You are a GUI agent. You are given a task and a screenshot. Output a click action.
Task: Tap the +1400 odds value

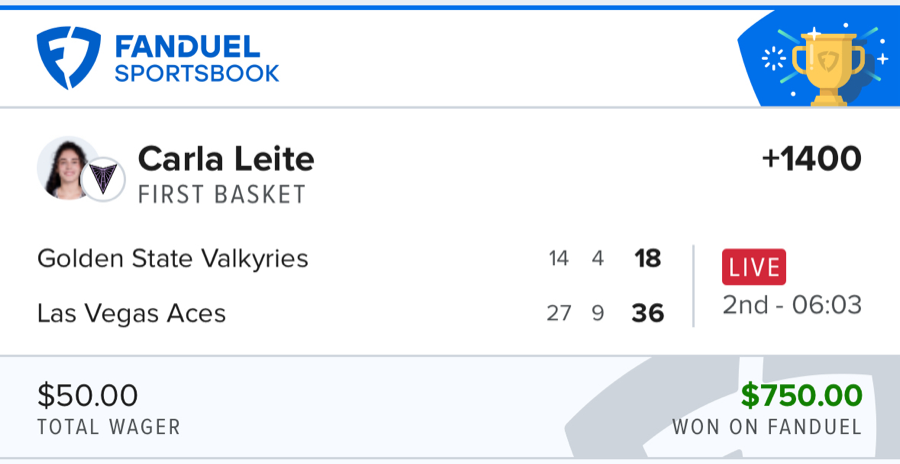810,159
